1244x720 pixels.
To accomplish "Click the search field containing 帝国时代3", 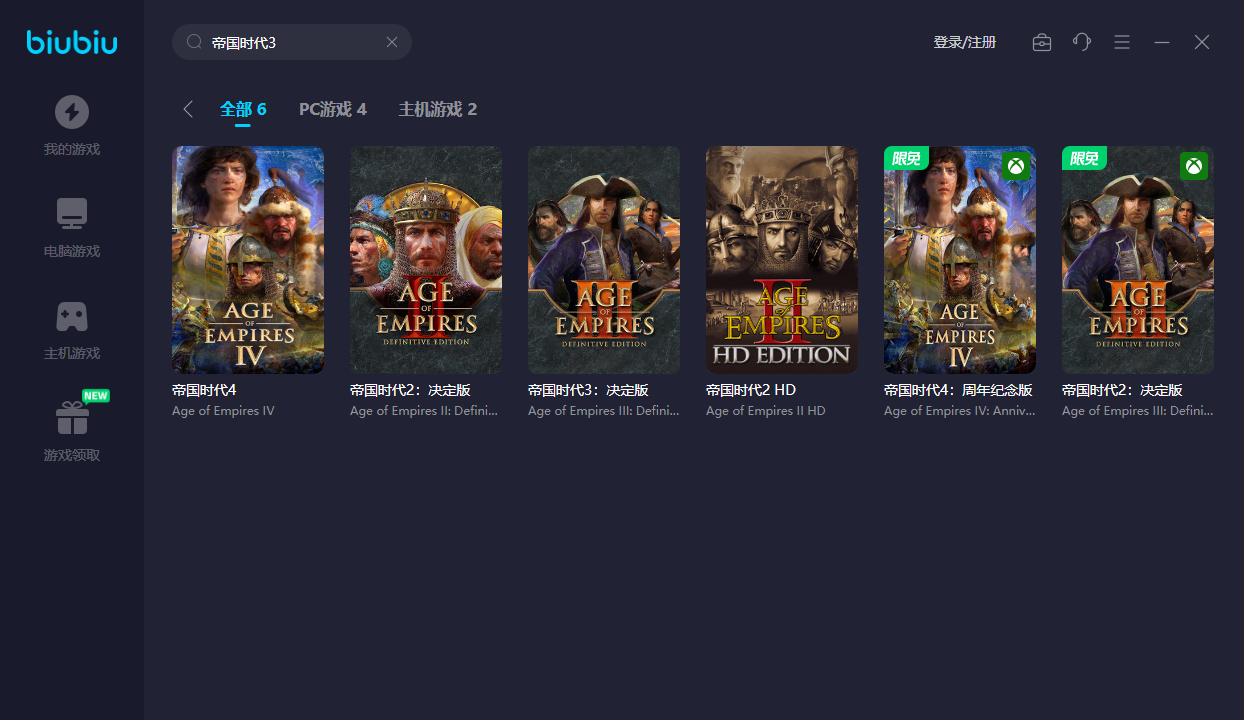I will coord(292,42).
